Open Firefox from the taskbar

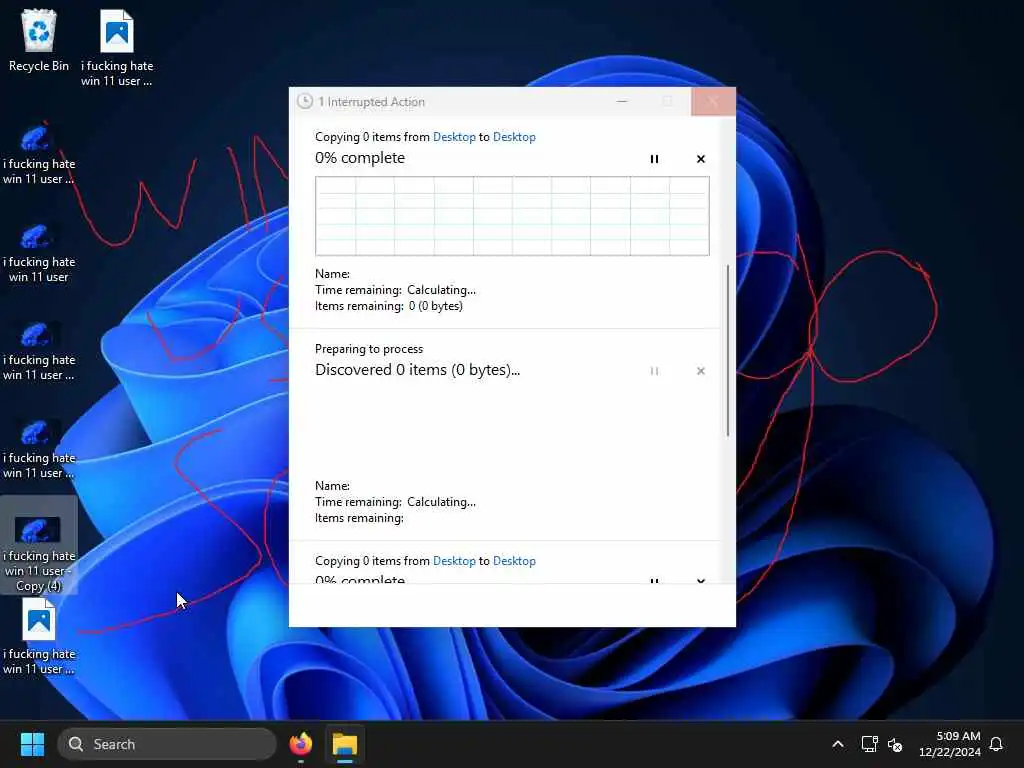[x=300, y=744]
